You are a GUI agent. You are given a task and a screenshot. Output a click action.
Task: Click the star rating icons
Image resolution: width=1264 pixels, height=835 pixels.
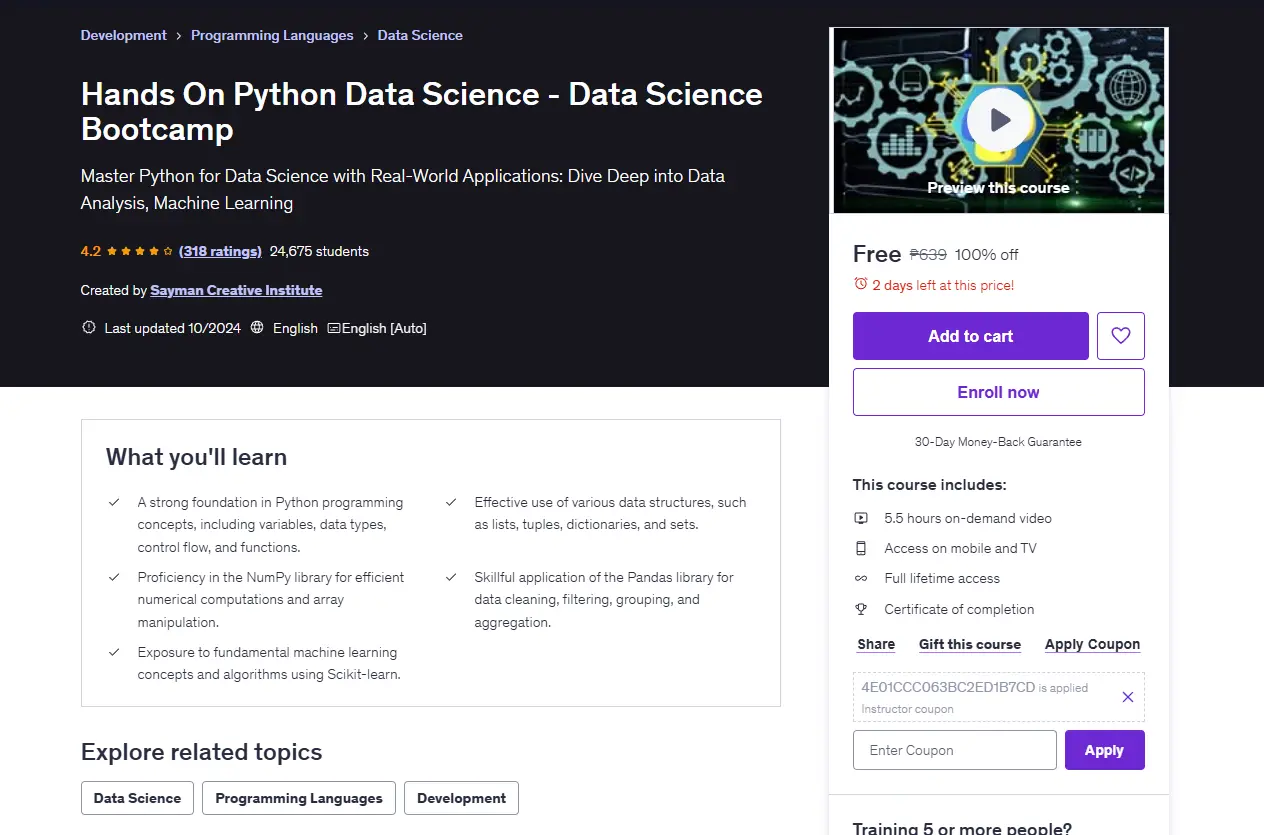(x=140, y=251)
